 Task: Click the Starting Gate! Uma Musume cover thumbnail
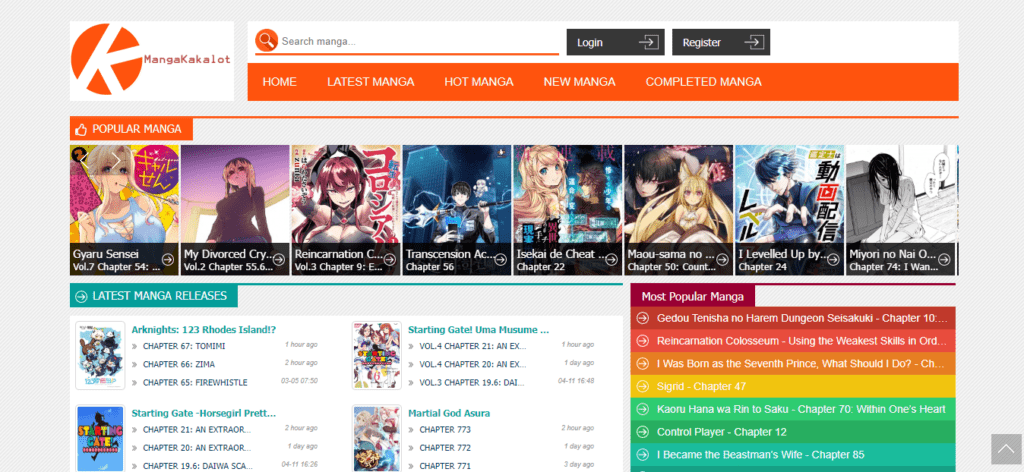click(377, 355)
